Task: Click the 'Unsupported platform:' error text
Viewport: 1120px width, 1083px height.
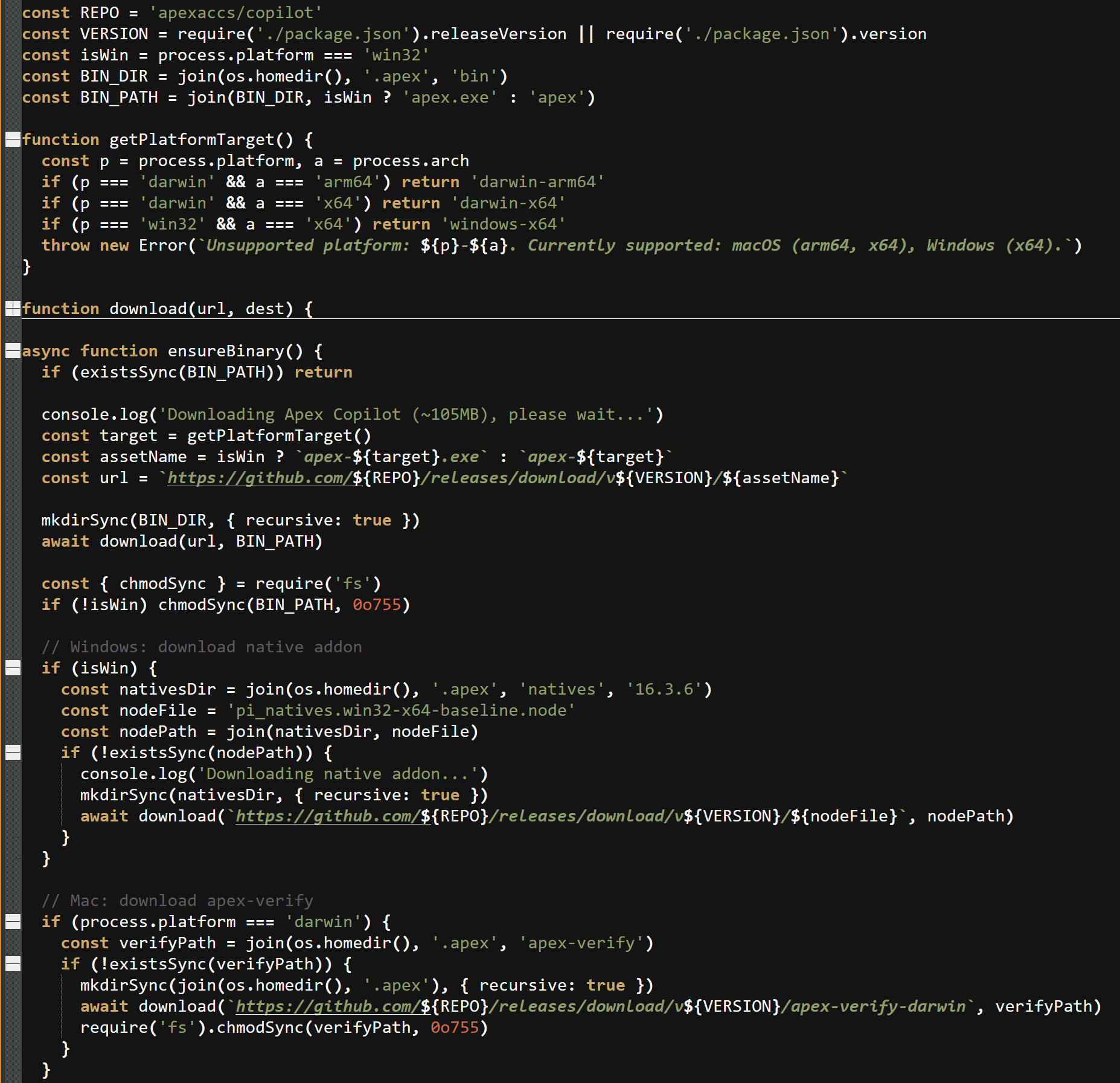Action: [x=309, y=245]
